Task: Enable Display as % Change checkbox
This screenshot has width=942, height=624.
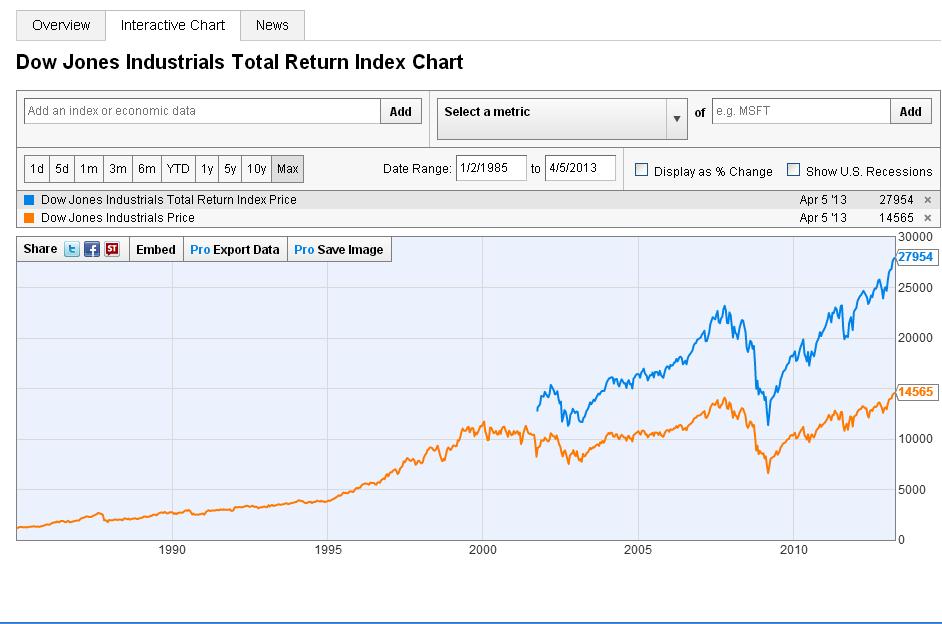Action: pyautogui.click(x=642, y=170)
